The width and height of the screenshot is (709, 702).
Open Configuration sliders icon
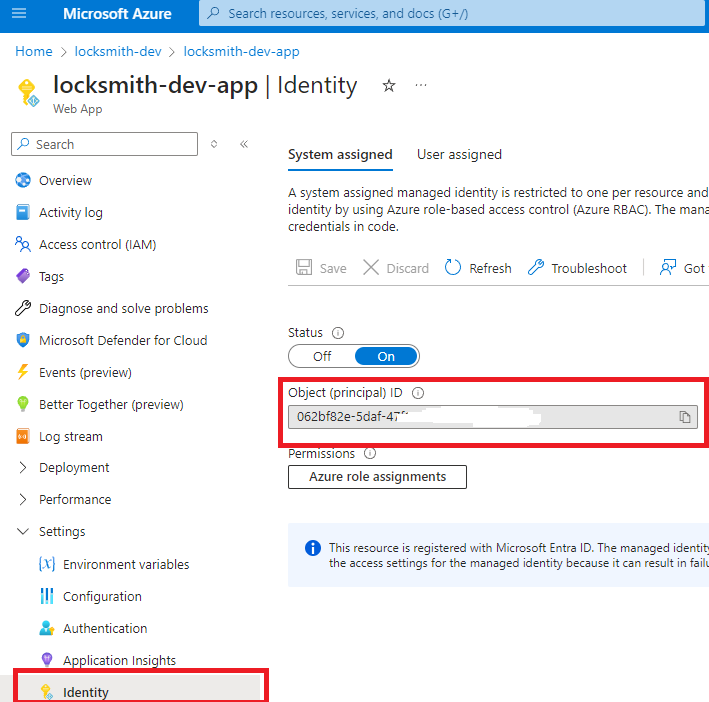tap(47, 596)
